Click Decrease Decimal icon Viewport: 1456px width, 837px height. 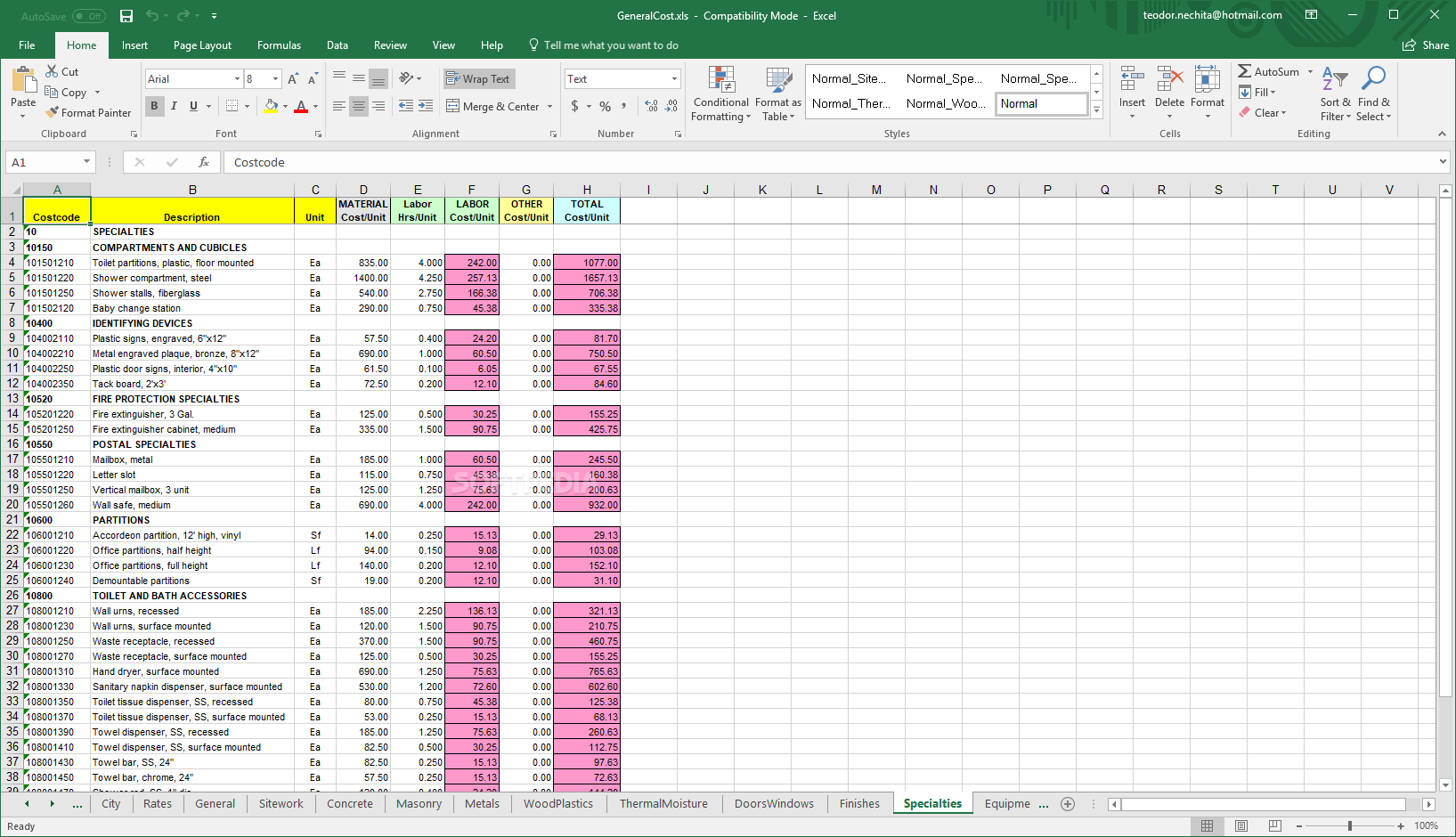671,106
